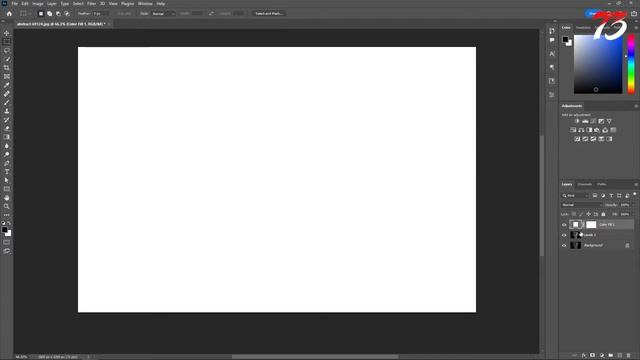Image resolution: width=640 pixels, height=360 pixels.
Task: Select the Pen tool
Action: pyautogui.click(x=7, y=163)
